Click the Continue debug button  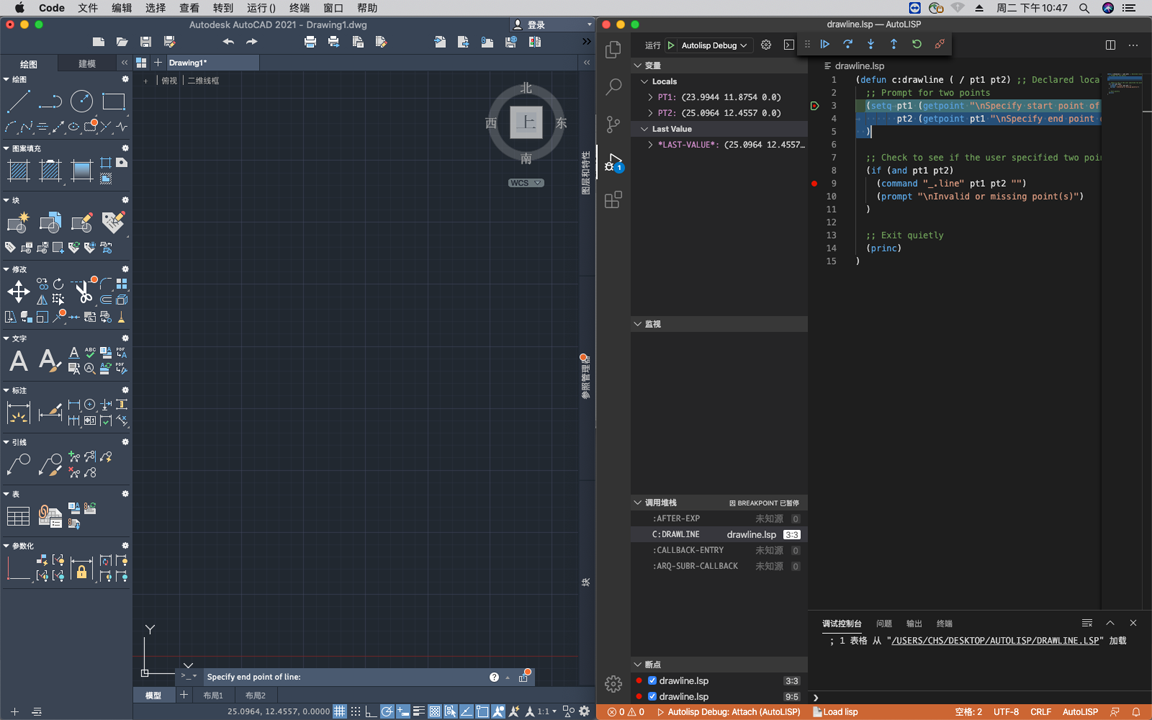[x=825, y=45]
